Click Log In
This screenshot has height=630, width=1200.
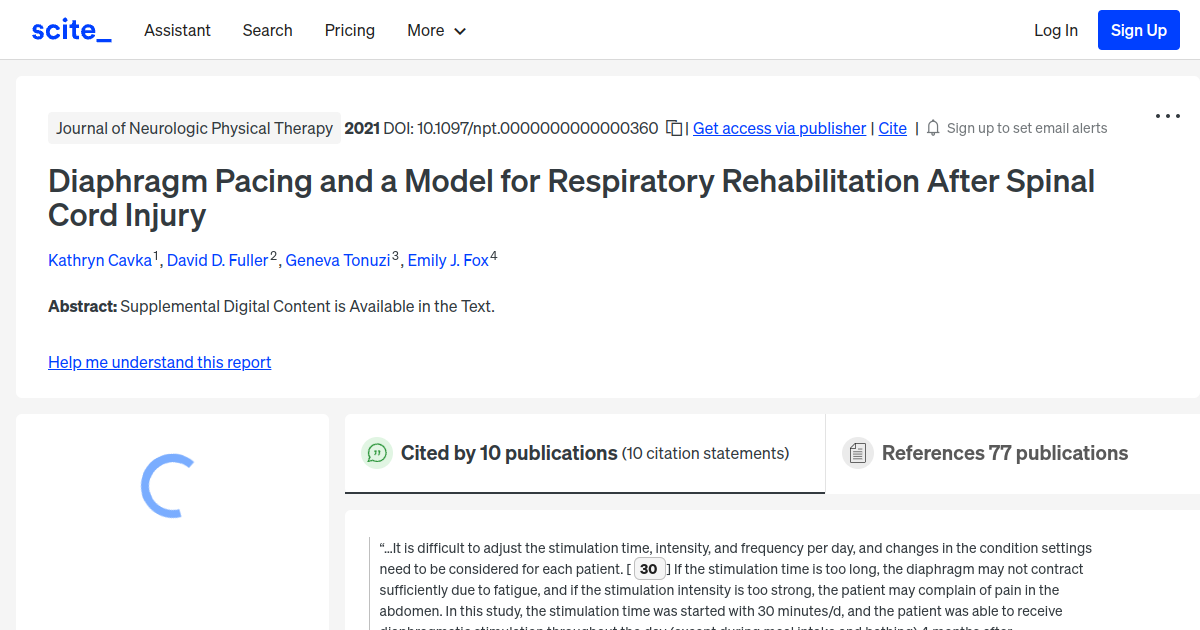click(x=1055, y=30)
